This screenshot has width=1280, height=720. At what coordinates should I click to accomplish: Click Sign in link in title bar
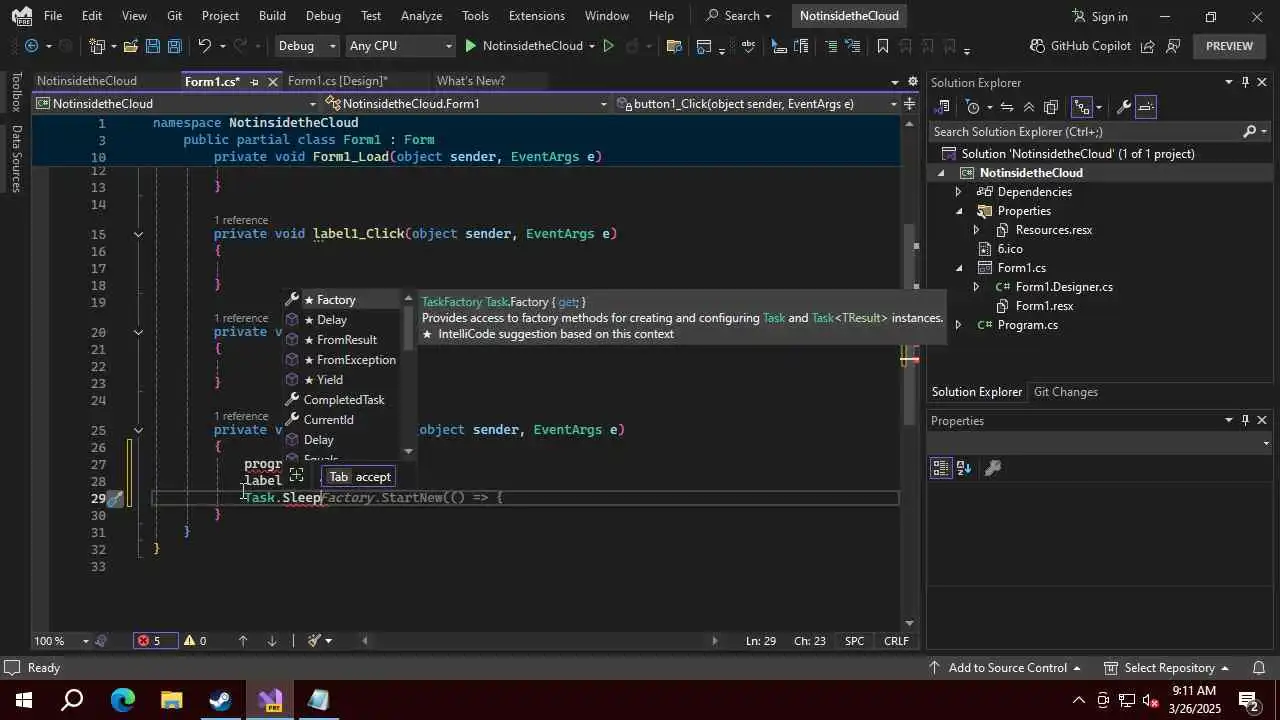[x=1099, y=16]
